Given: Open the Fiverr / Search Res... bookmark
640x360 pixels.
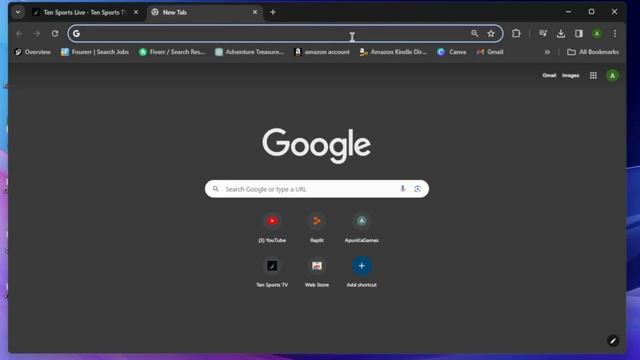Looking at the screenshot, I should tap(172, 52).
